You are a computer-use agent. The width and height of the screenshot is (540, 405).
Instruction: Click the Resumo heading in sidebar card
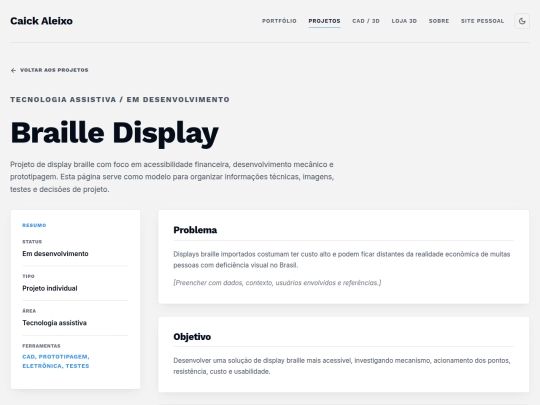point(34,225)
